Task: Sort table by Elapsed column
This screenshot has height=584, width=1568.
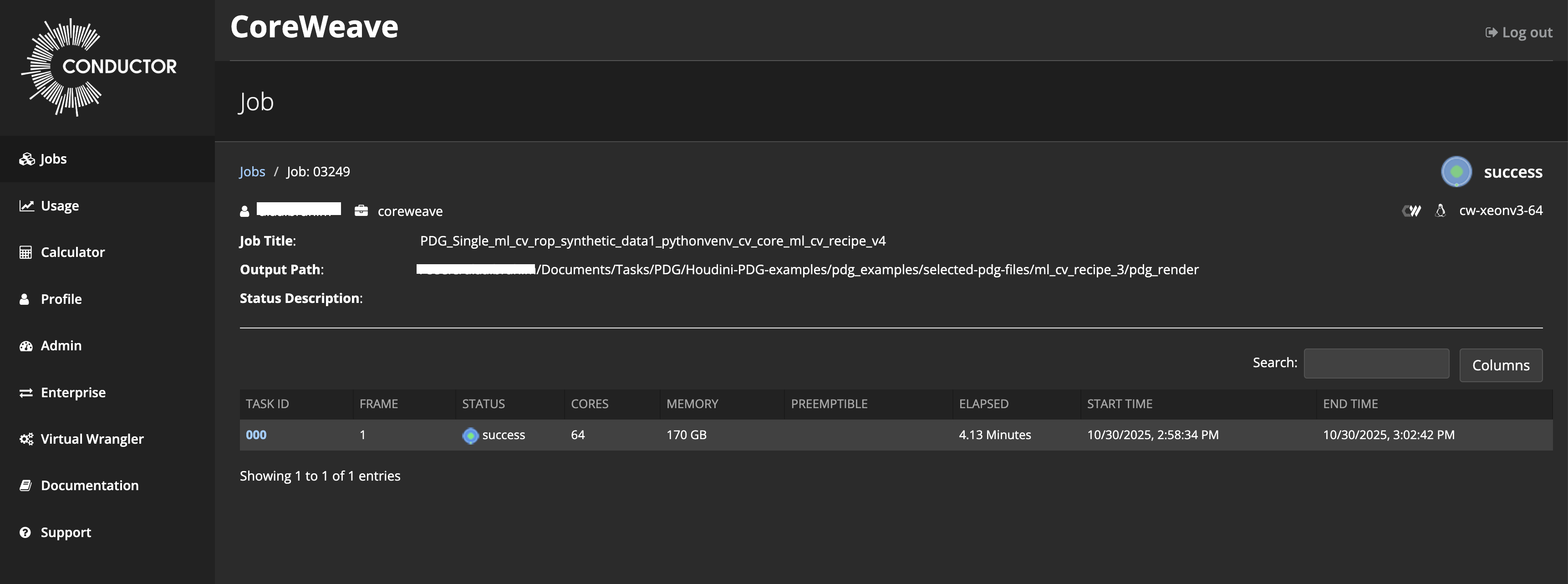Action: [x=983, y=404]
